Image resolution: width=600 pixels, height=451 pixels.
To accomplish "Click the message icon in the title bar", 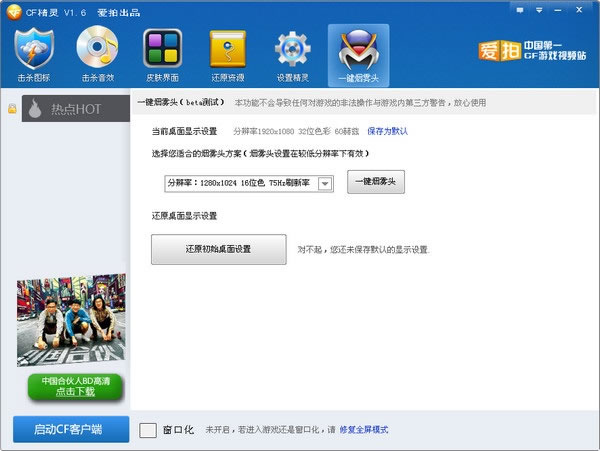I will point(520,10).
